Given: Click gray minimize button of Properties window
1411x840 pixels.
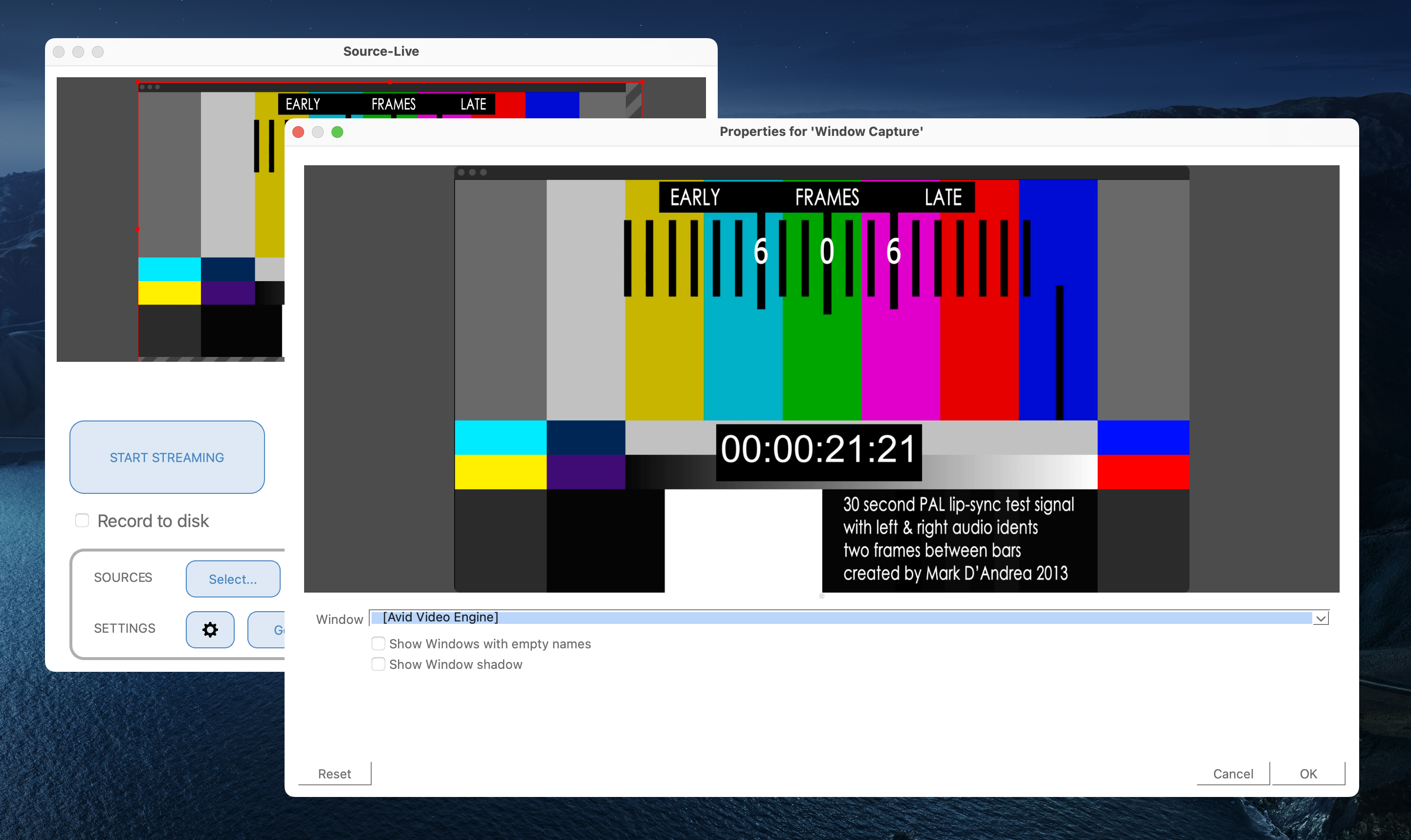Looking at the screenshot, I should (x=317, y=132).
